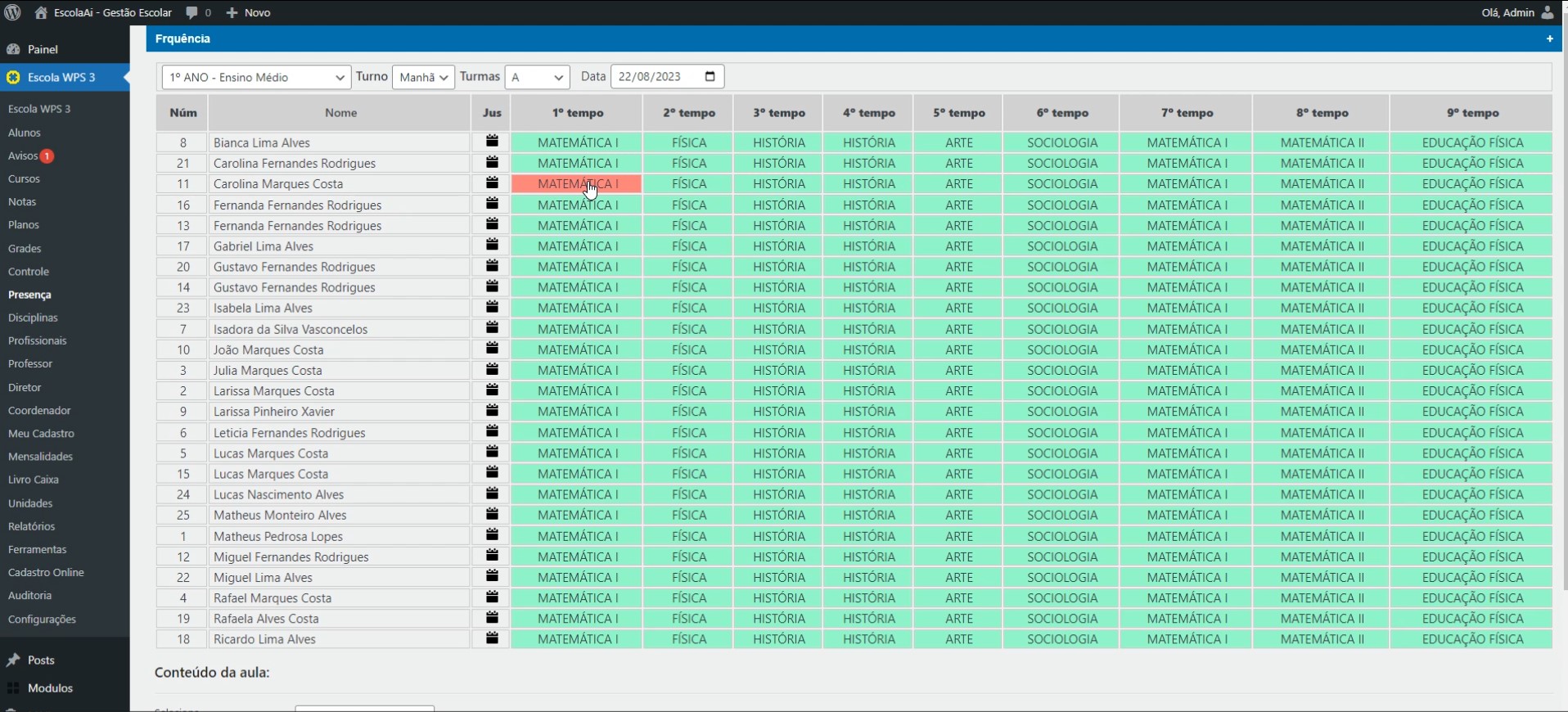Open justification icon for Gabriel Lima Alves
This screenshot has width=1568, height=712.
(492, 245)
